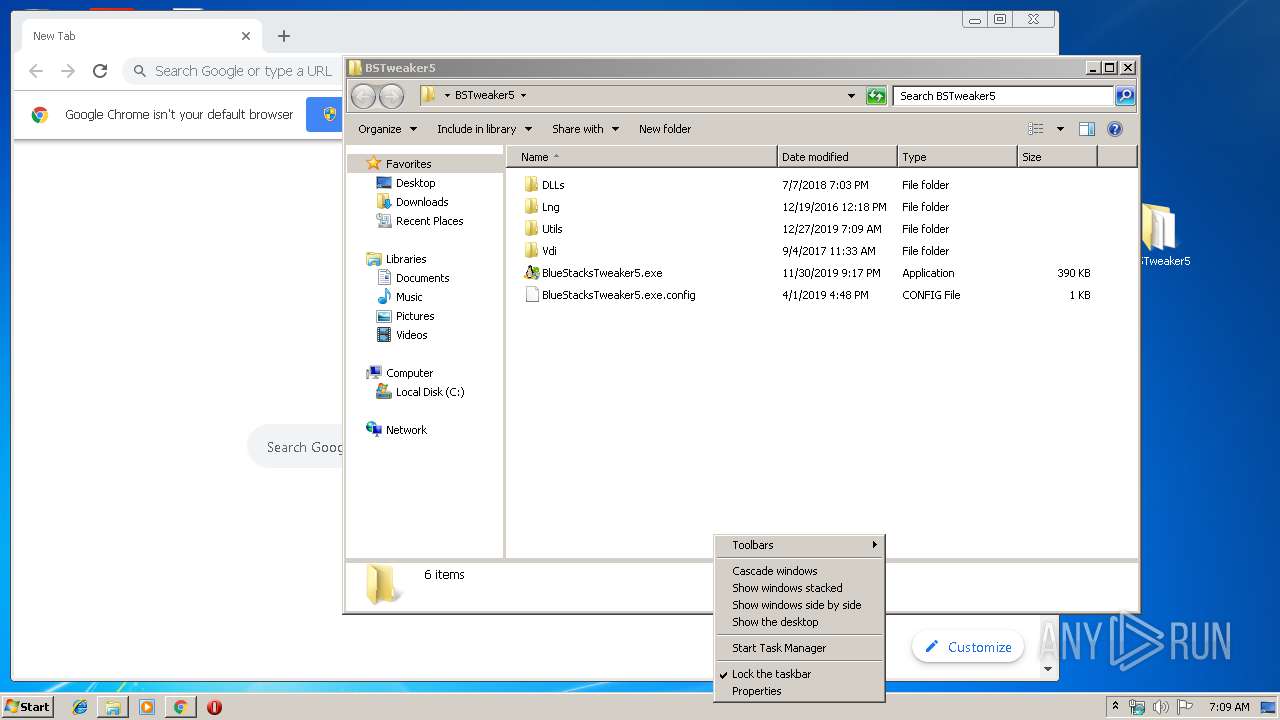Open the view options dropdown arrow
Viewport: 1280px width, 720px height.
click(1060, 129)
